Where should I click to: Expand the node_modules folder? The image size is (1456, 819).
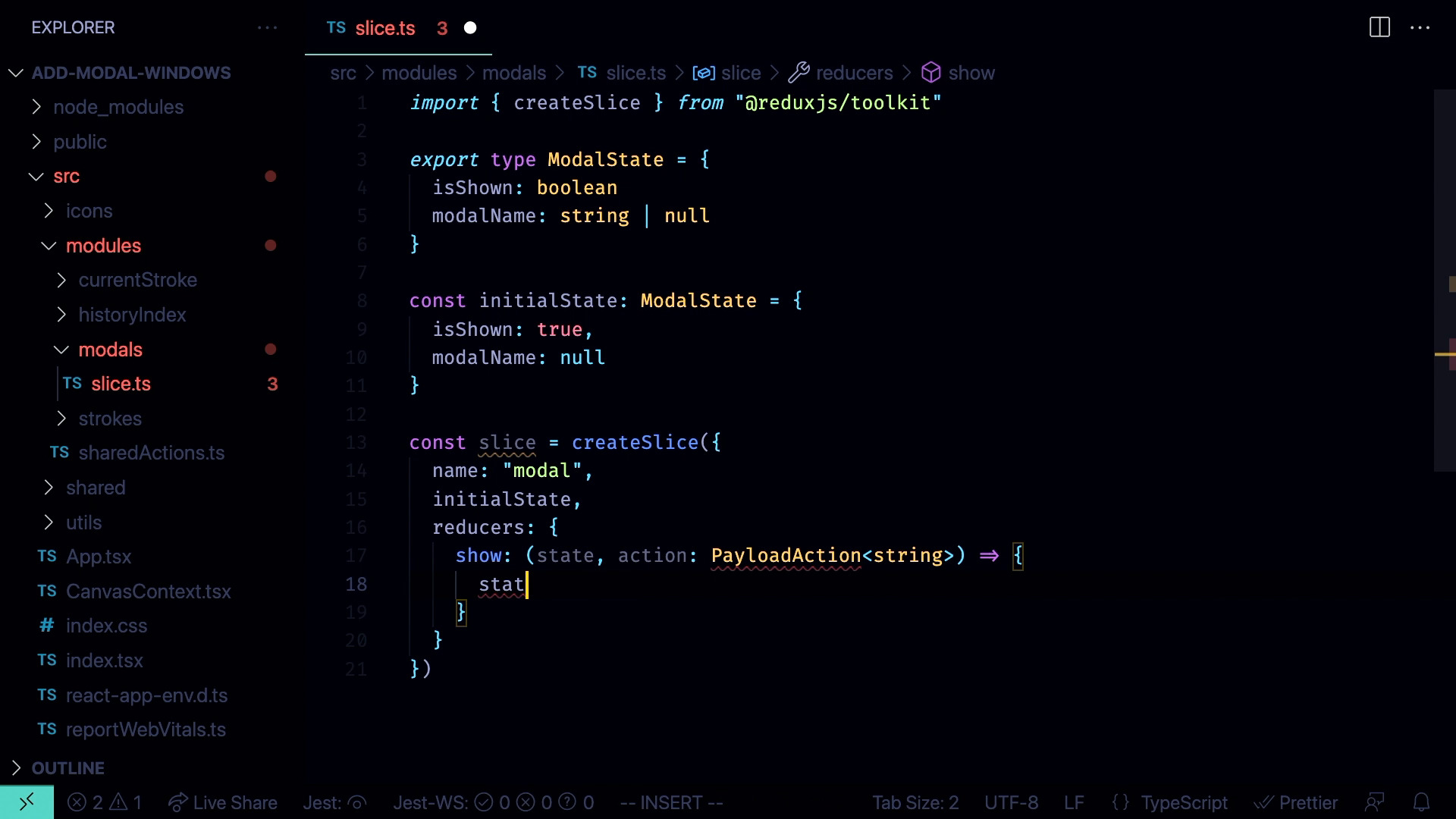click(118, 107)
